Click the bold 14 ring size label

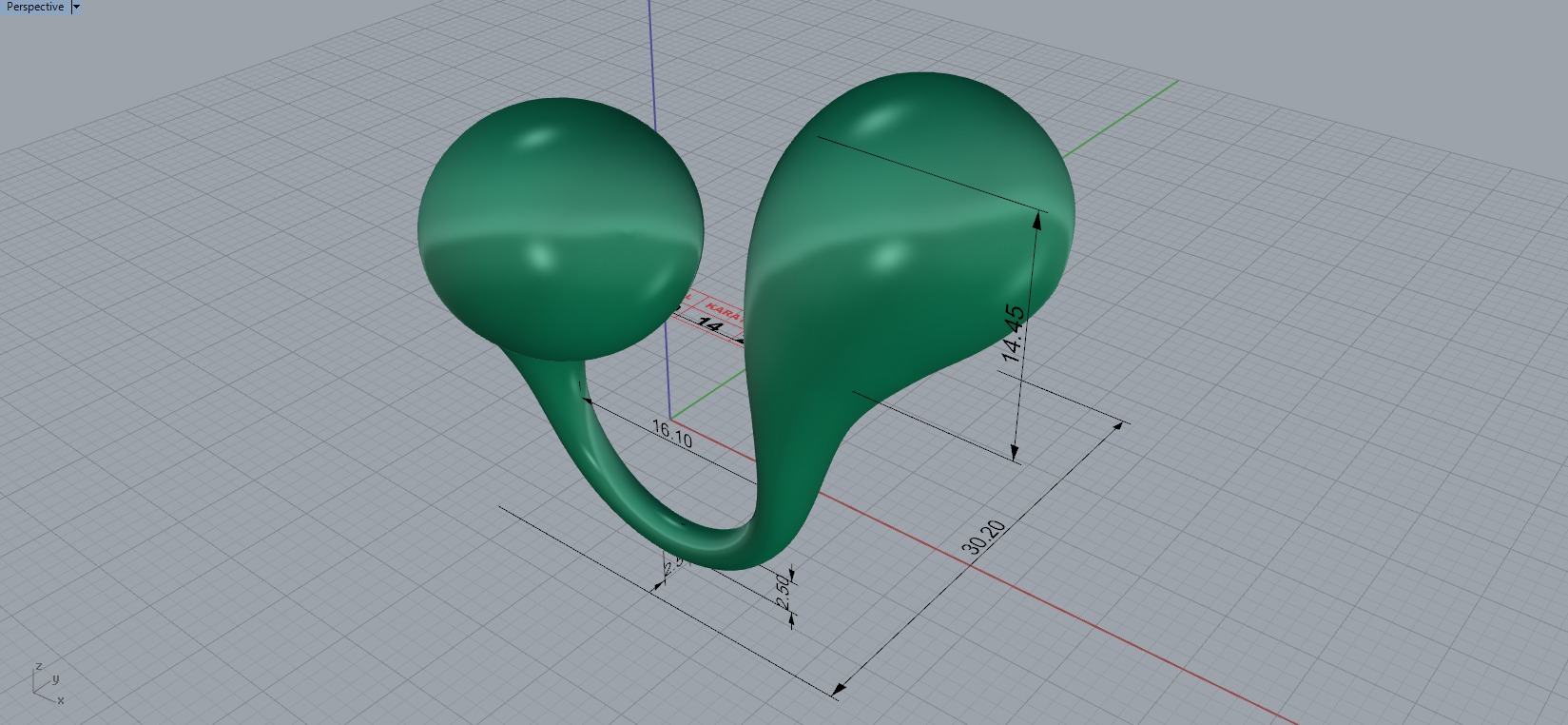pyautogui.click(x=709, y=324)
